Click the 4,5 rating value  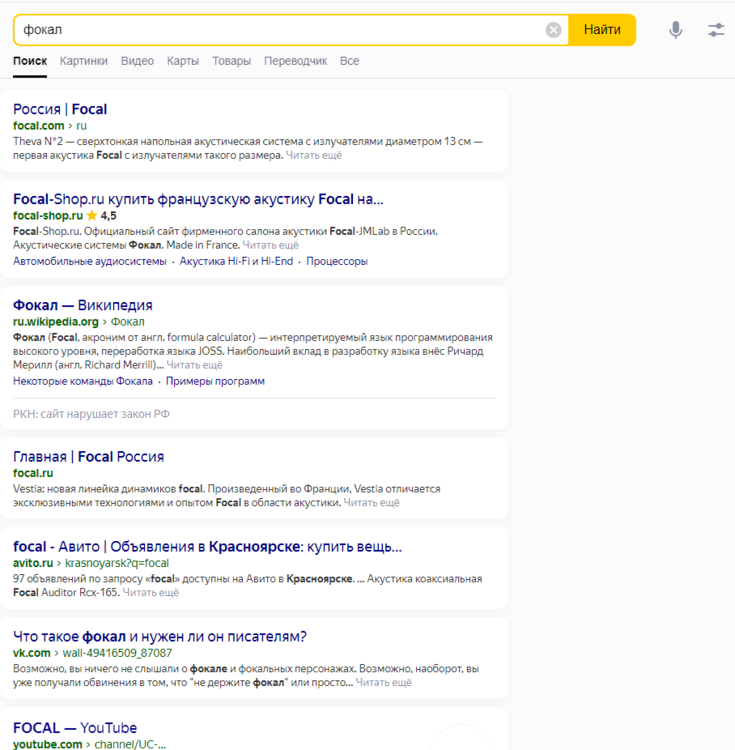(x=109, y=216)
